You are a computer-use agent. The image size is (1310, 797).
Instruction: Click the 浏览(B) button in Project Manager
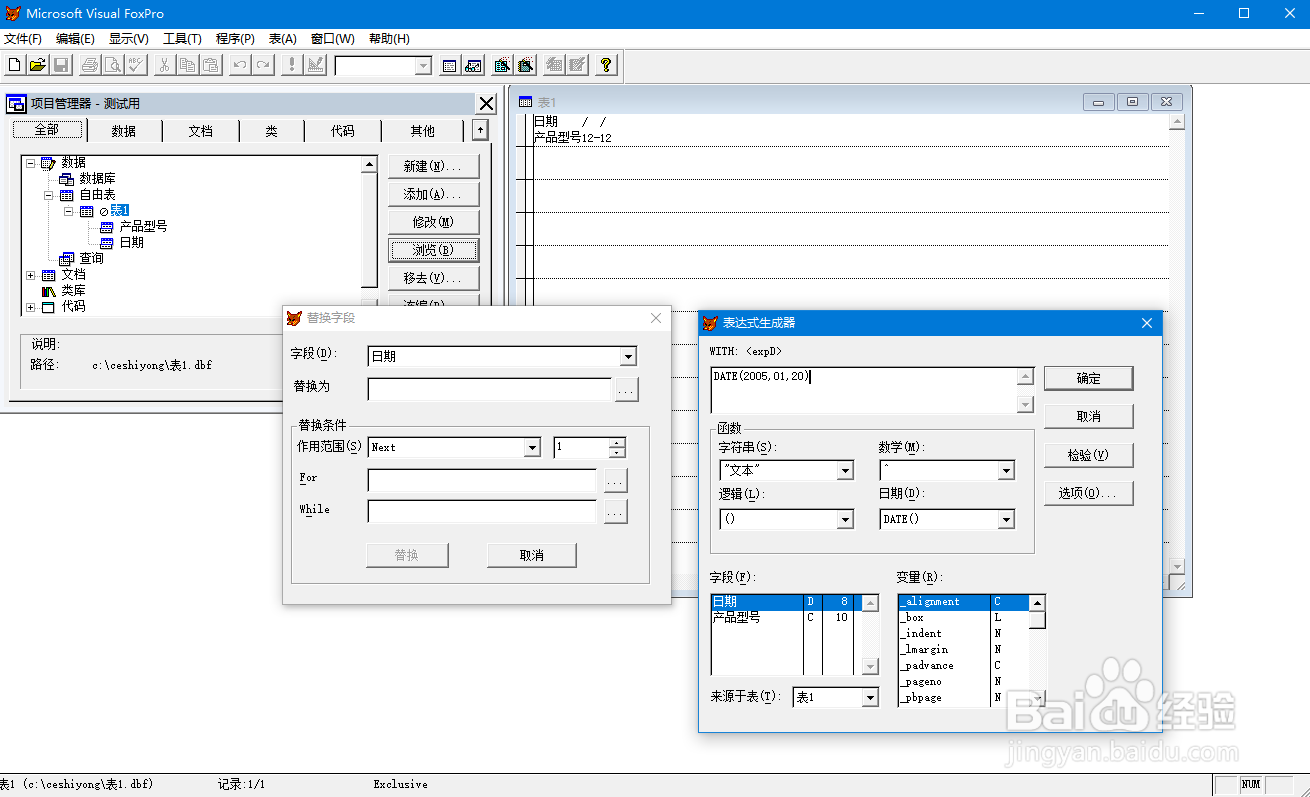click(x=433, y=249)
